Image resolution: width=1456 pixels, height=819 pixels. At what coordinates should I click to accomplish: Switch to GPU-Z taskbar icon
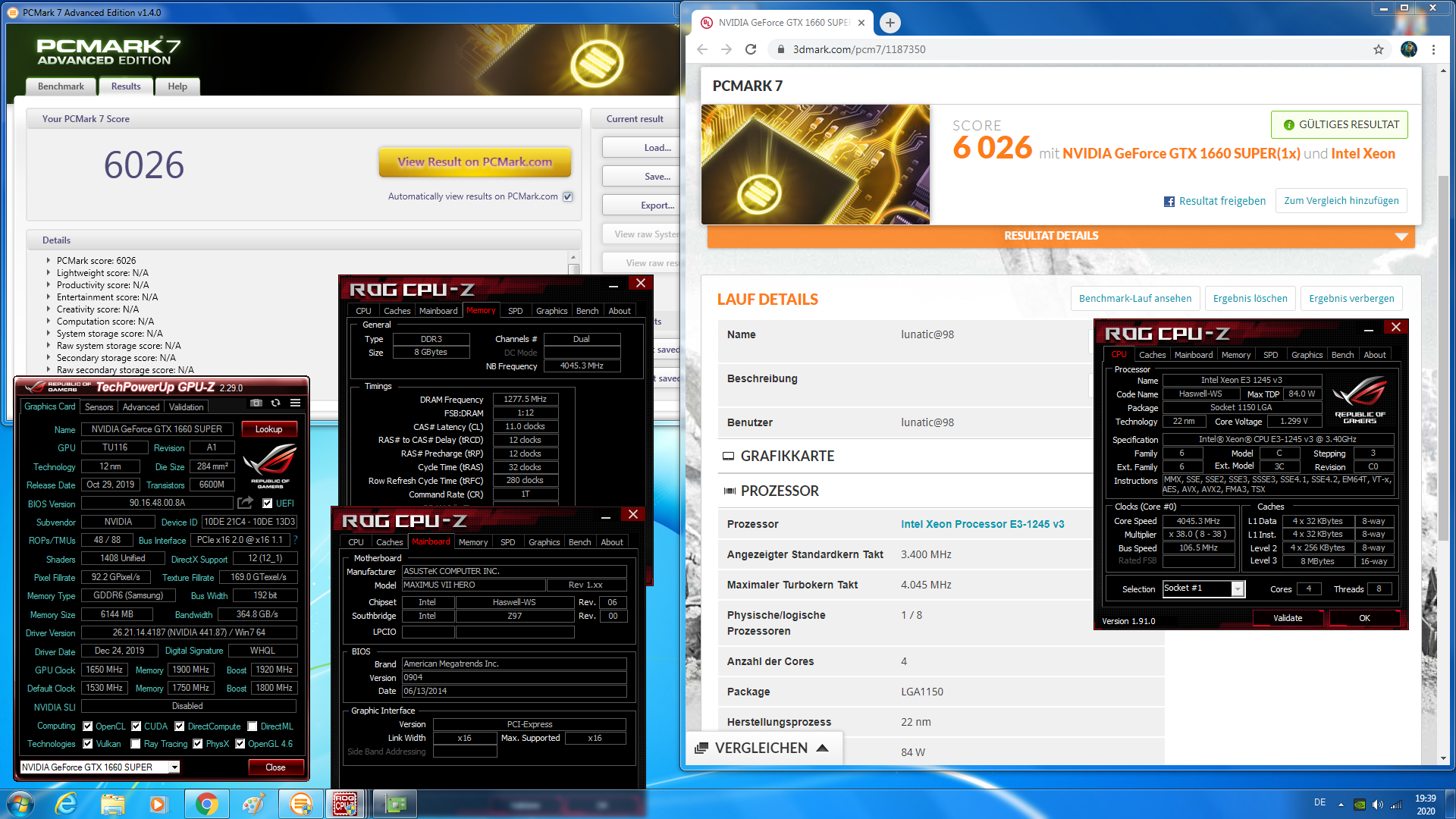[395, 803]
